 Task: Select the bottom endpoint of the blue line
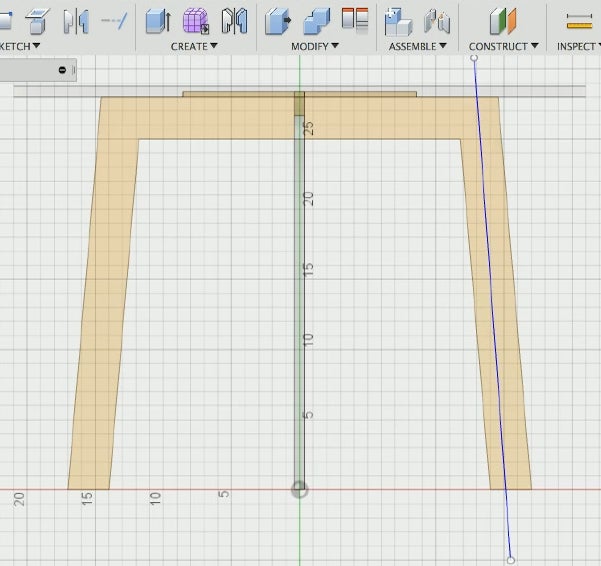click(510, 560)
